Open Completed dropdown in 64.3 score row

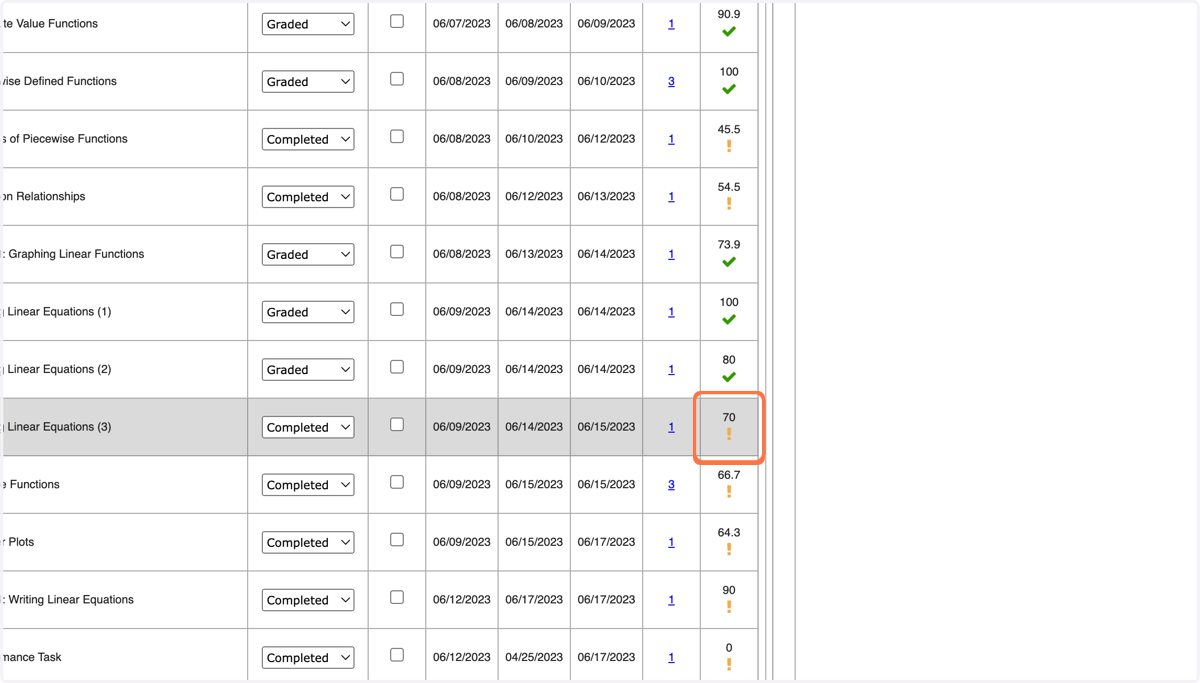click(x=308, y=543)
